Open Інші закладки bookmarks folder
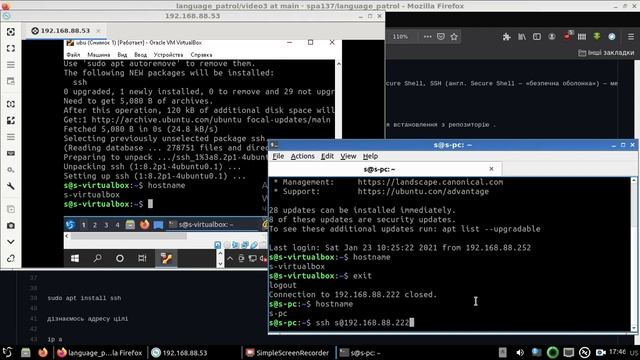This screenshot has height=360, width=640. coord(606,53)
